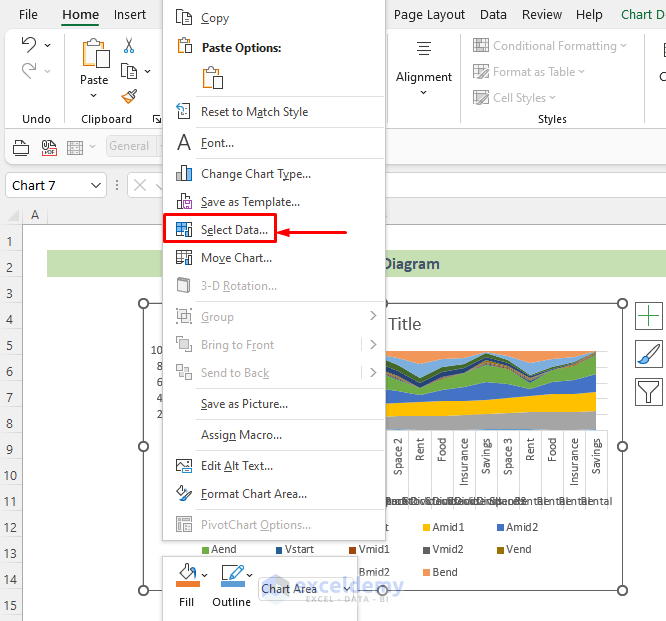
Task: Choose Select Data from context menu
Action: coord(234,230)
